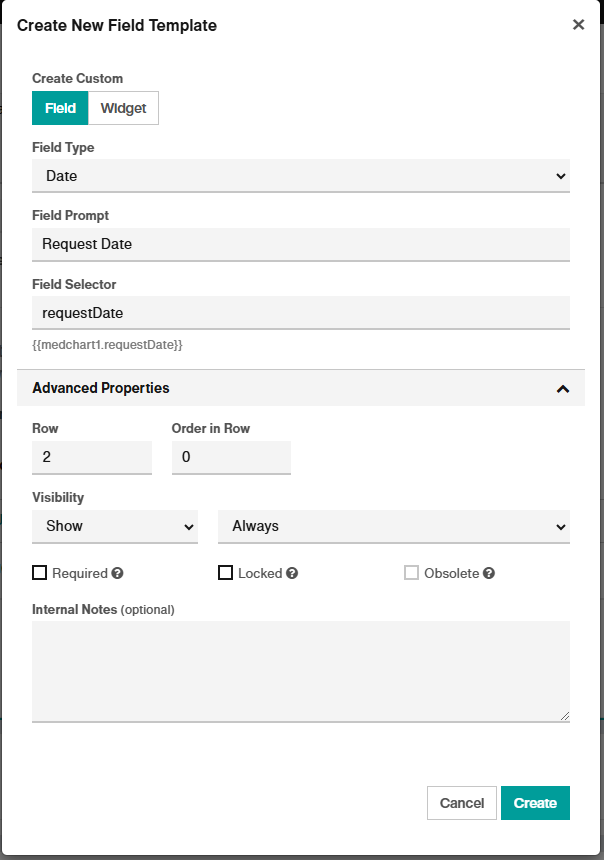
Task: Toggle the Obsolete checkbox
Action: pyautogui.click(x=411, y=573)
